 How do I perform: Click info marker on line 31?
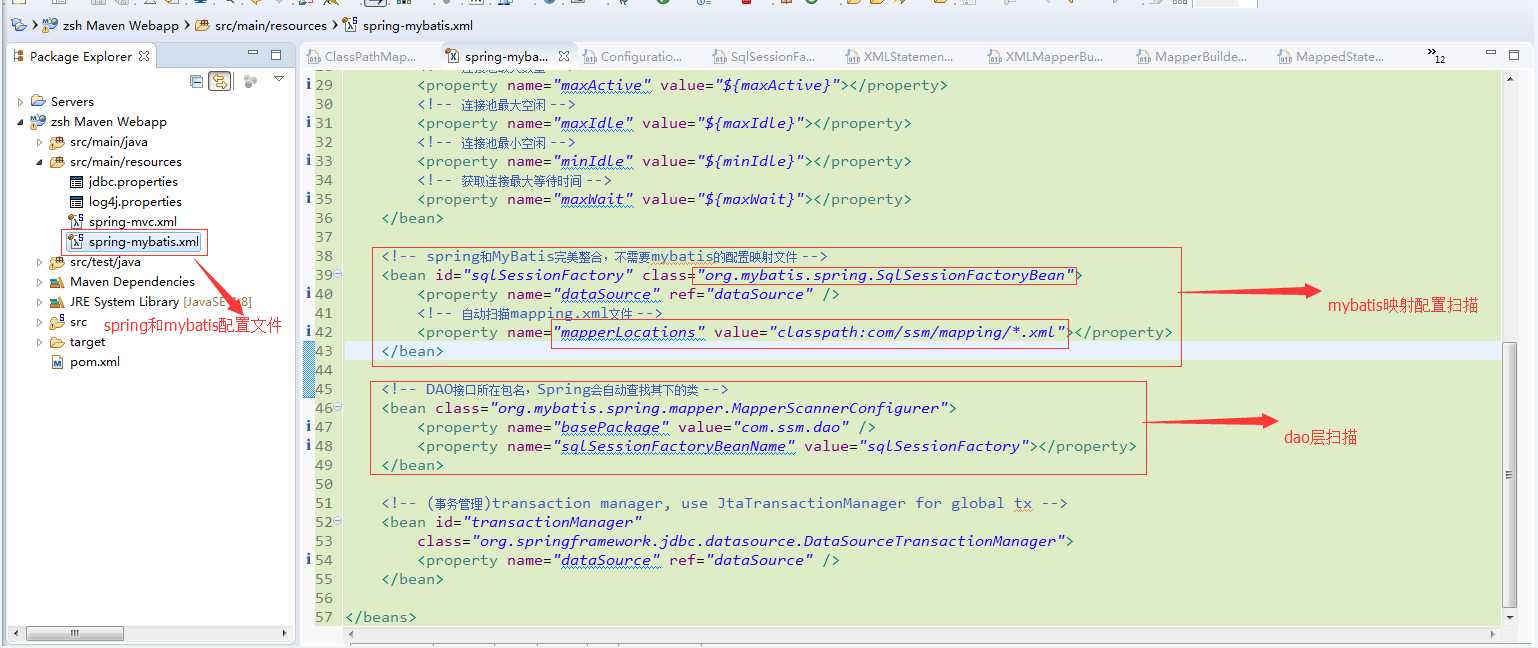[x=308, y=123]
